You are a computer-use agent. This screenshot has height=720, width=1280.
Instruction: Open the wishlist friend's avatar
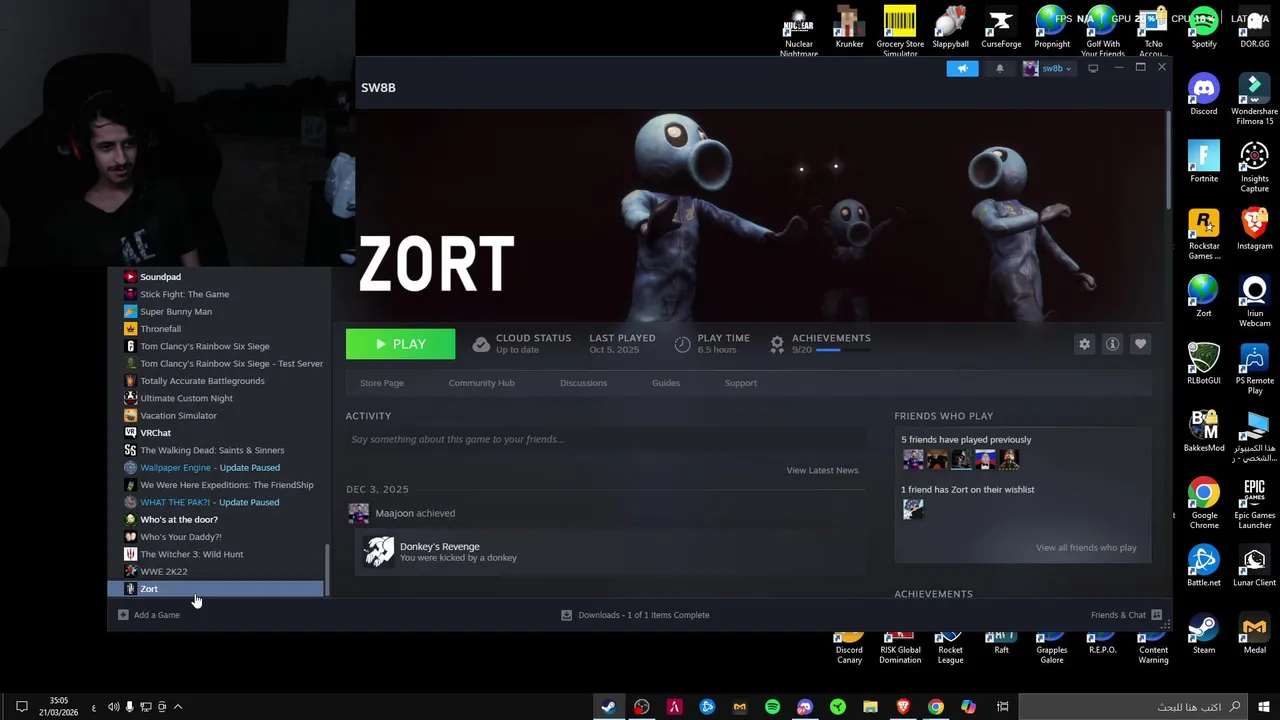point(913,509)
